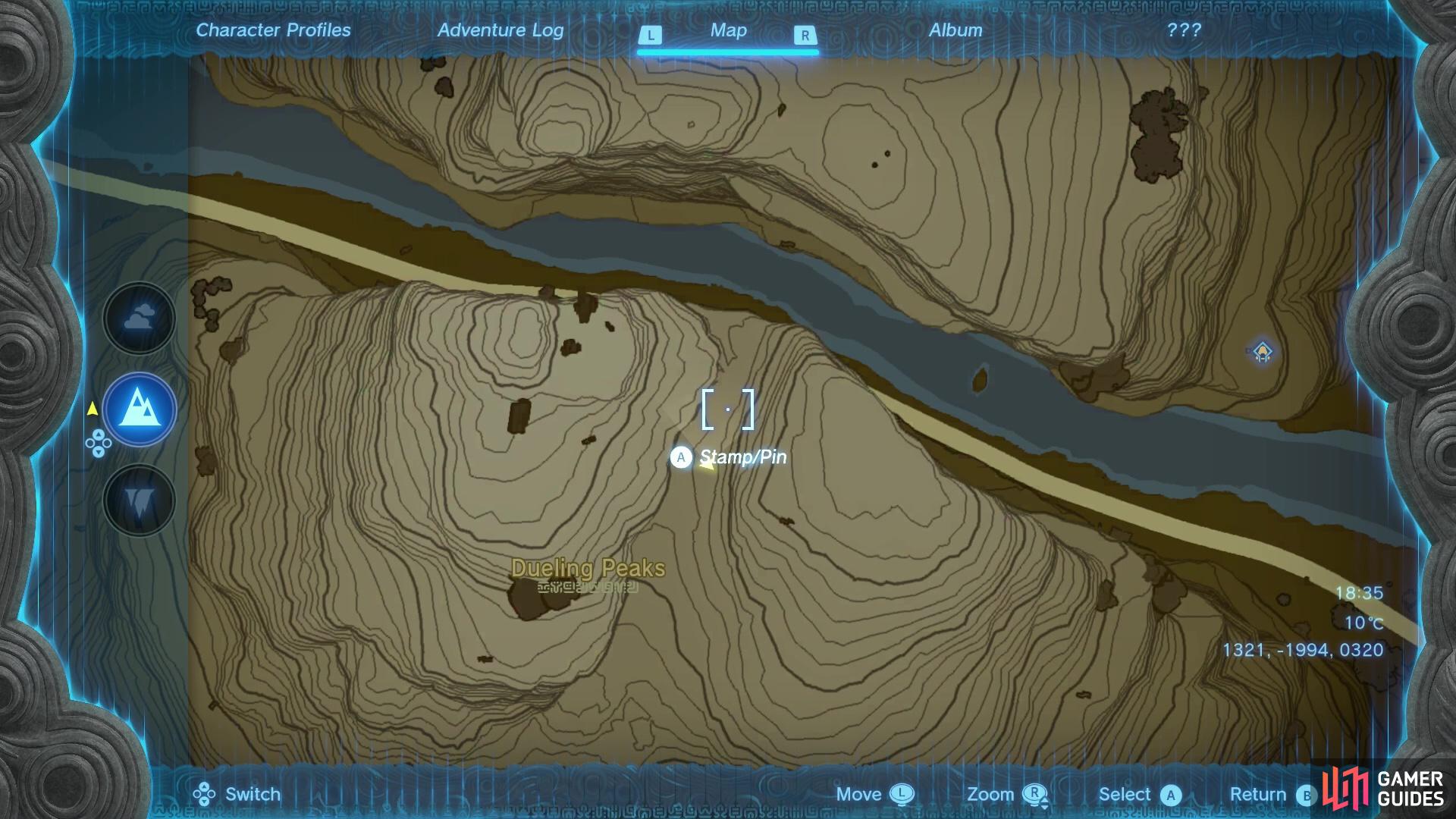Click the yellow elevation arrow by layers
Image resolution: width=1456 pixels, height=819 pixels.
tap(92, 409)
